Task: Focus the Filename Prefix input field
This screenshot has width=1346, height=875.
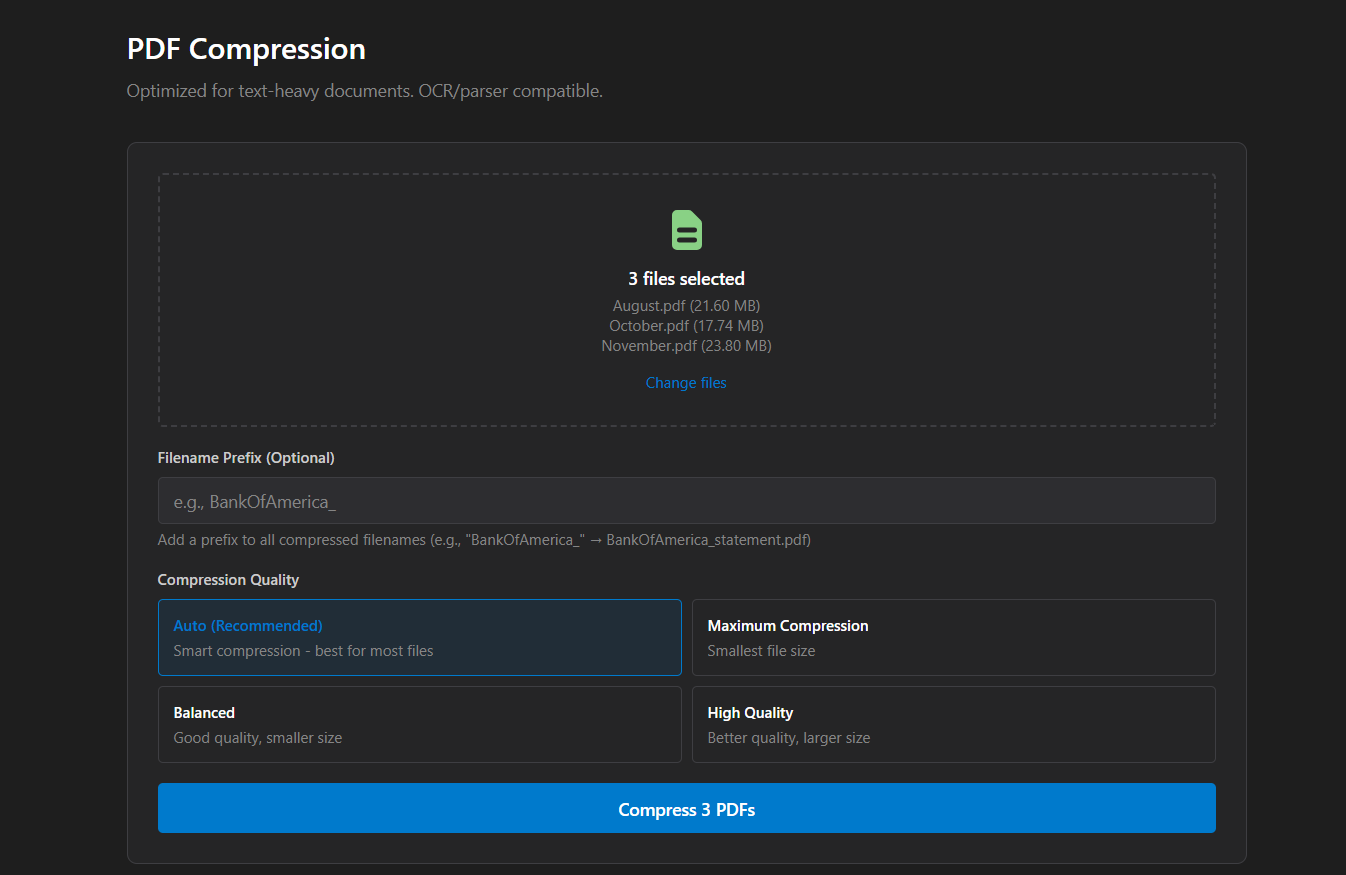Action: pyautogui.click(x=686, y=501)
